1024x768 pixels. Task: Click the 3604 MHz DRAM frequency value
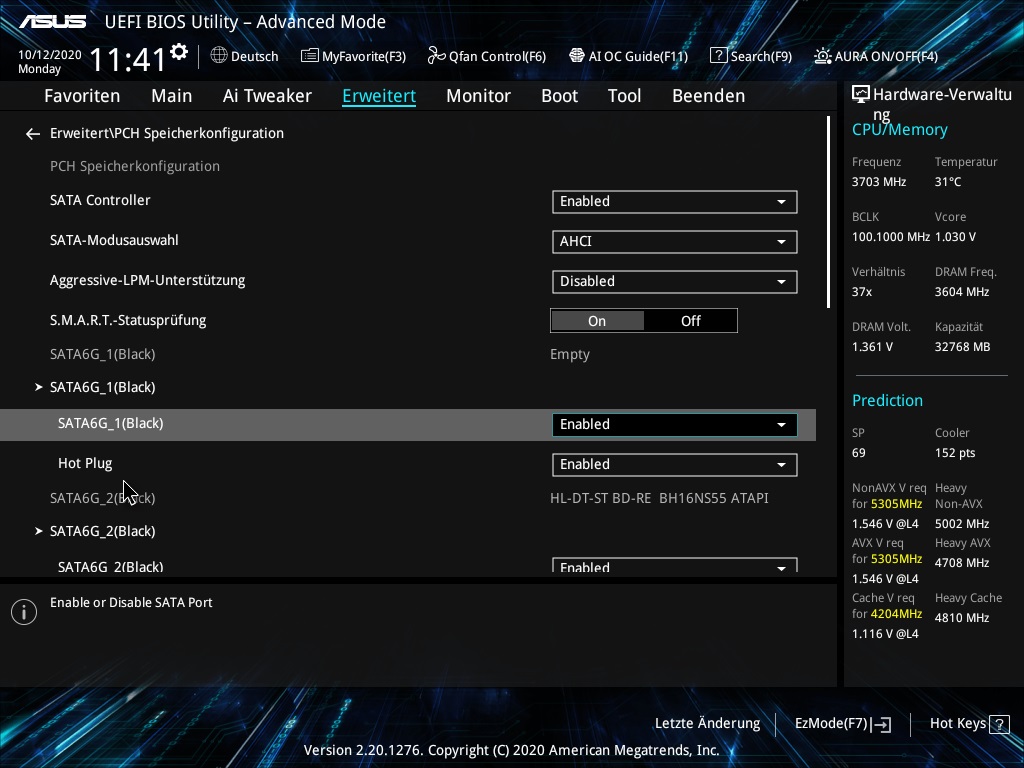(x=961, y=292)
